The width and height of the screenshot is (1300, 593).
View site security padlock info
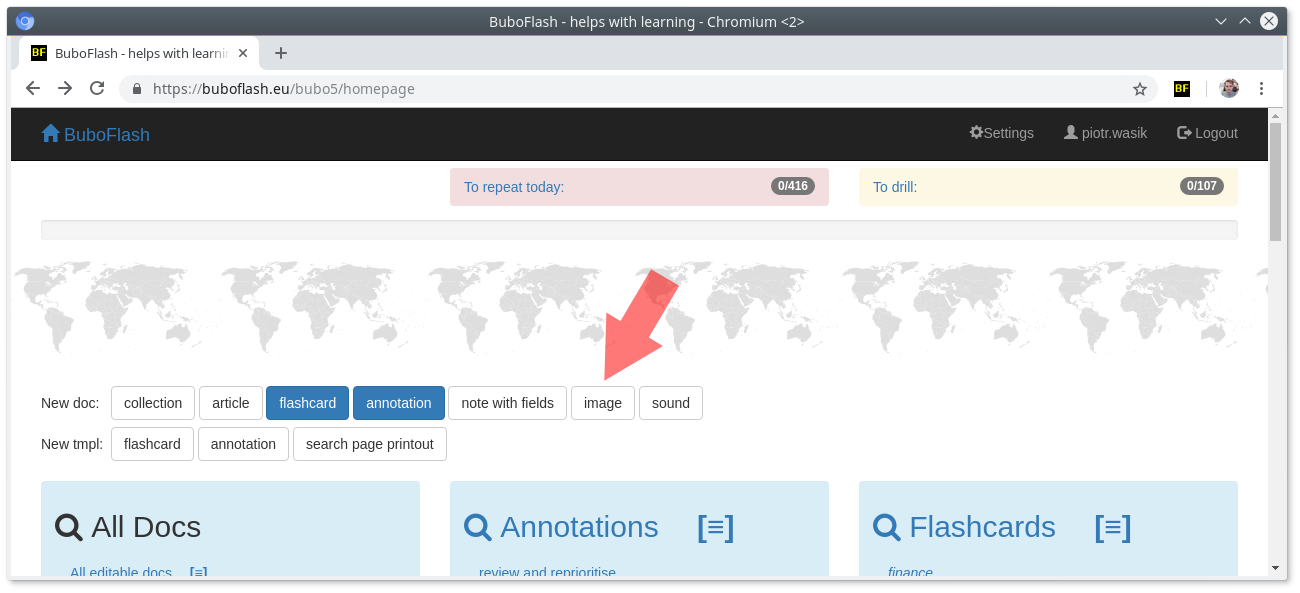coord(137,89)
